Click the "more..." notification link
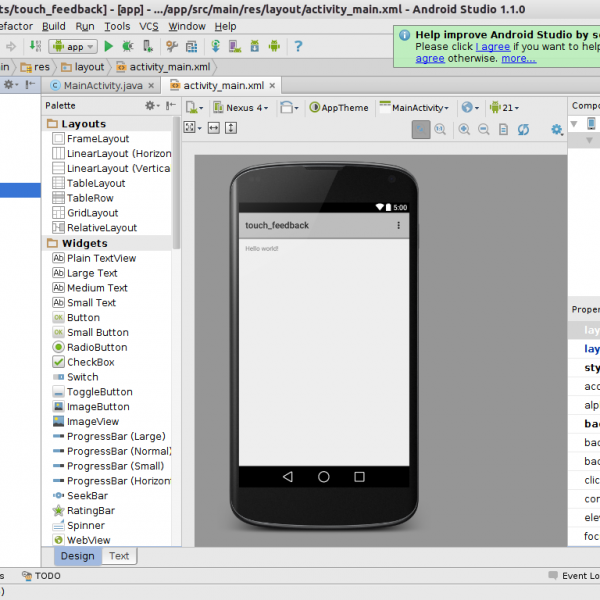Screen dimensions: 600x600 click(518, 59)
